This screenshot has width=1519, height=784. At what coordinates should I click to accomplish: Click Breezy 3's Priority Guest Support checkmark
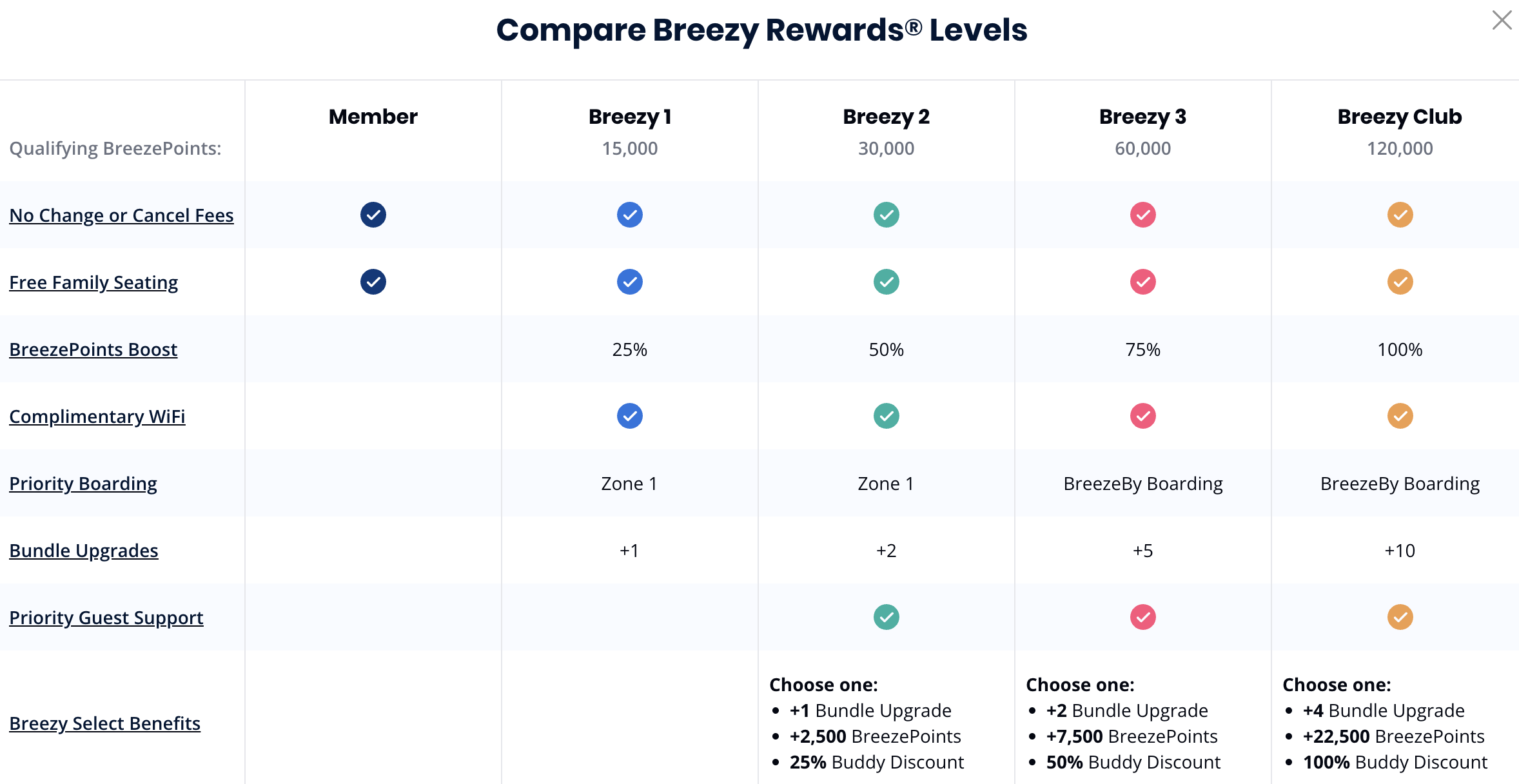click(x=1143, y=617)
